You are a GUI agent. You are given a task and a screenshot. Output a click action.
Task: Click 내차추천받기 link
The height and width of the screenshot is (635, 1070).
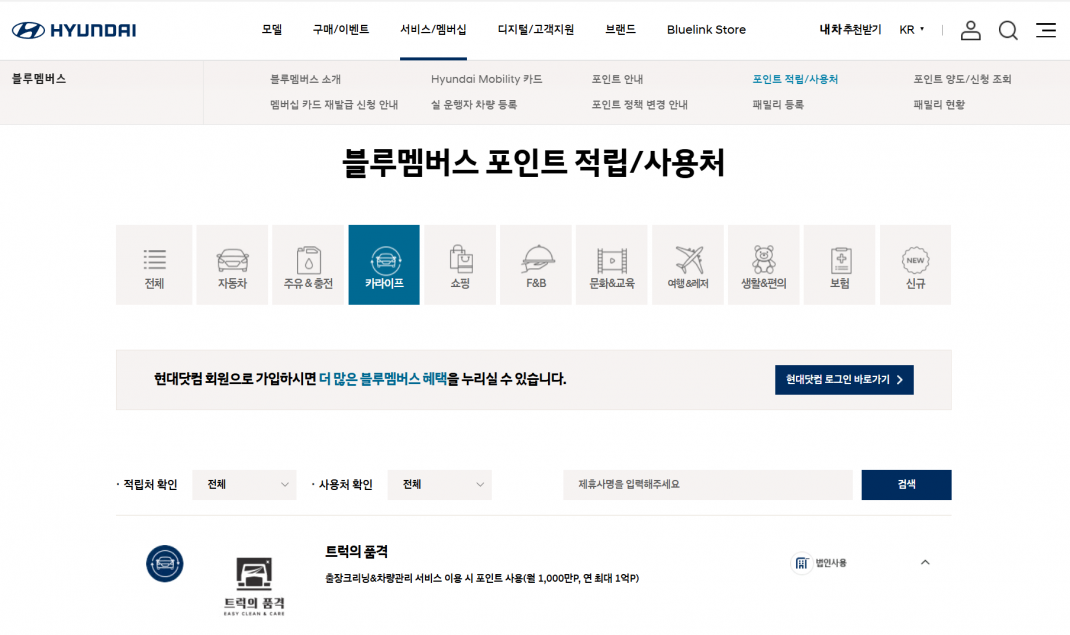point(850,30)
